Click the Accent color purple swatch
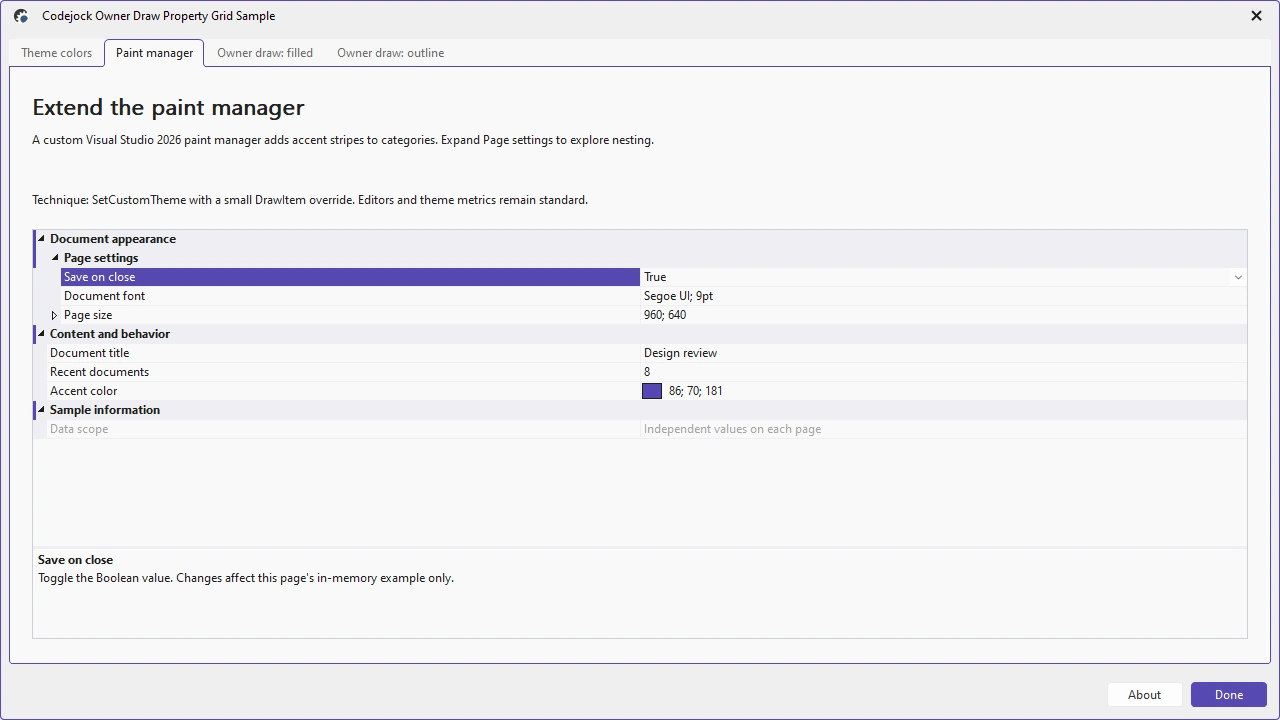This screenshot has width=1280, height=720. coord(652,391)
